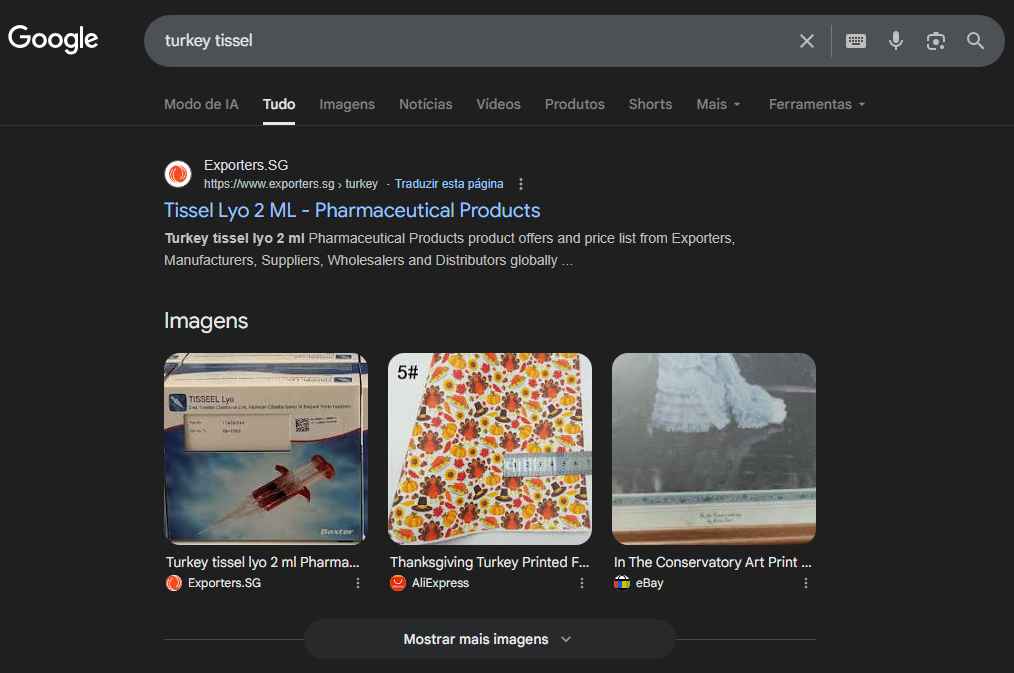This screenshot has height=673, width=1014.
Task: Open Google Lens image search
Action: pyautogui.click(x=936, y=41)
